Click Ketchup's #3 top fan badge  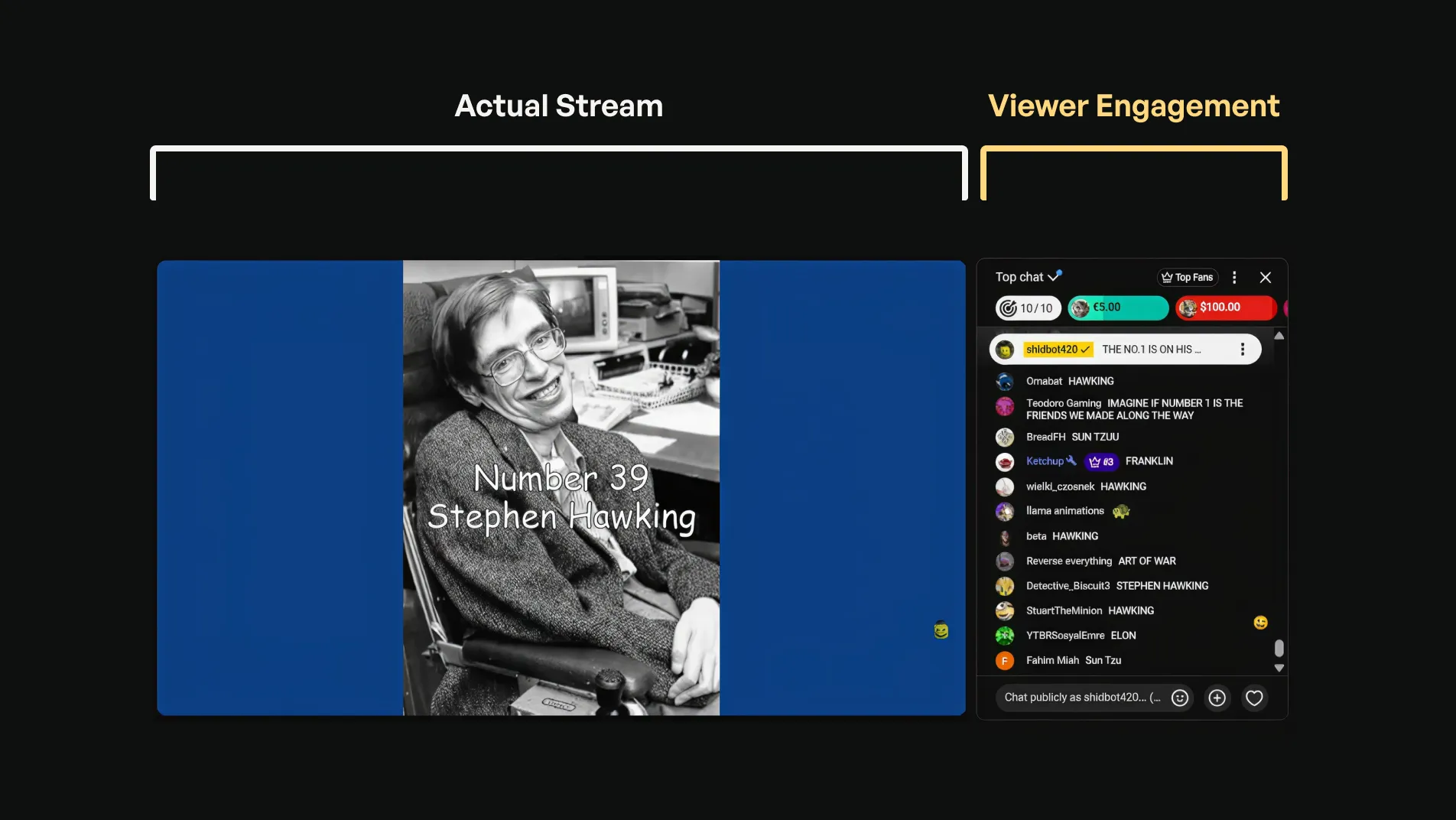click(1101, 461)
